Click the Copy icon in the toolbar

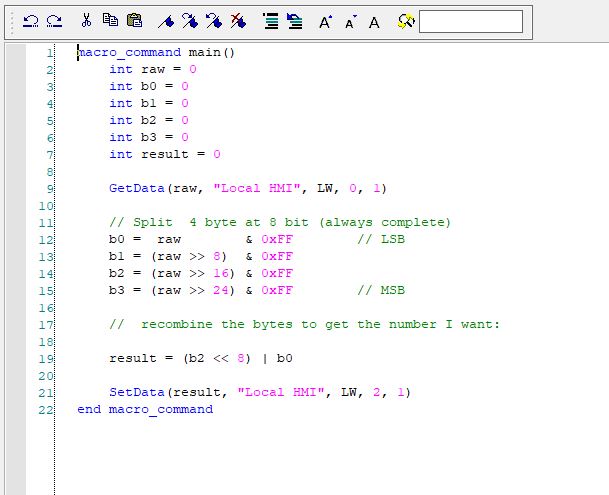point(111,21)
